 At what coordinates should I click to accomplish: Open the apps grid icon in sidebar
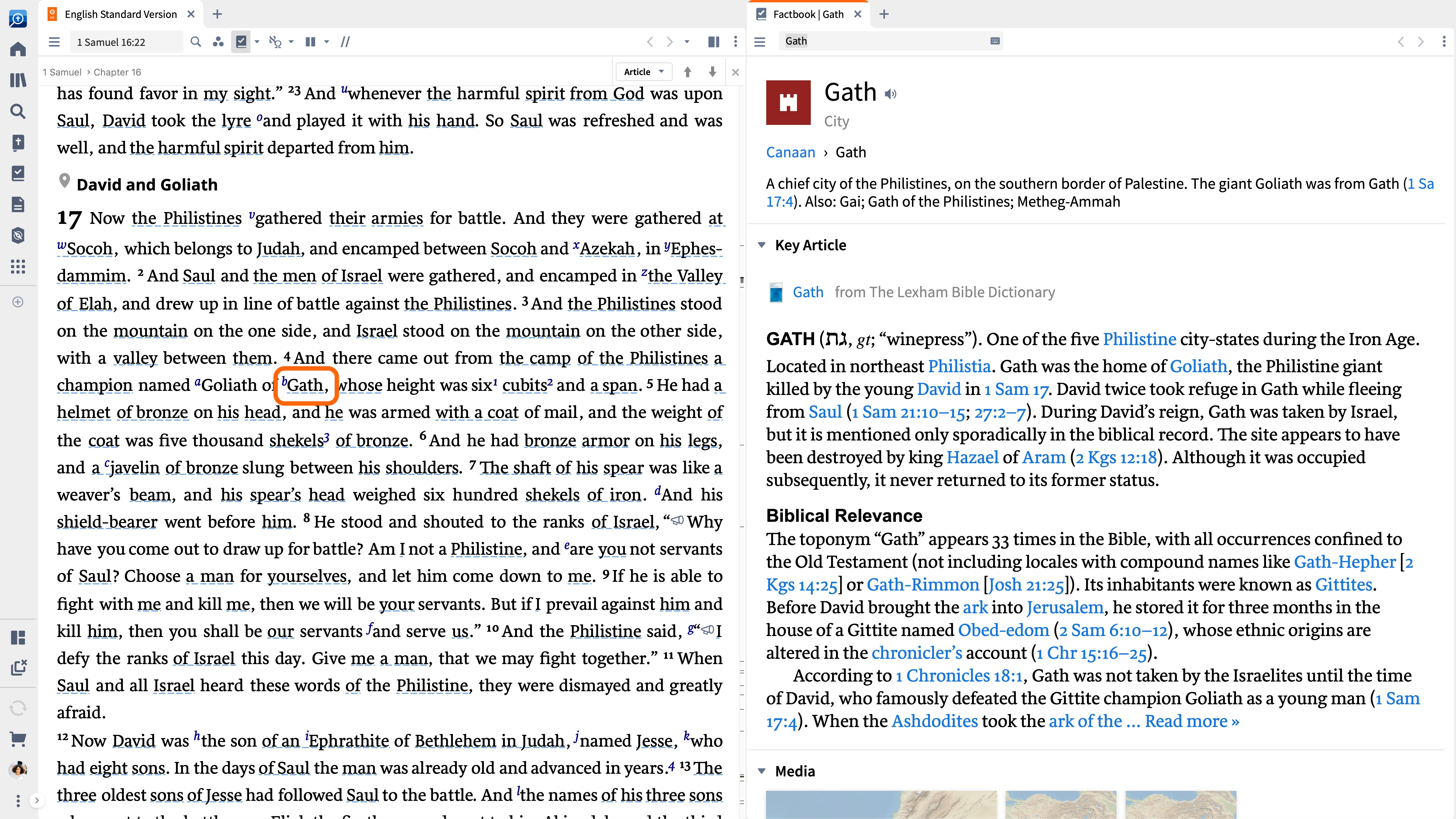pos(18,267)
